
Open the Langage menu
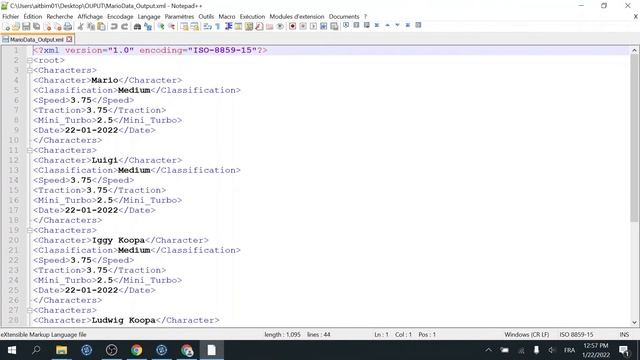click(x=149, y=16)
